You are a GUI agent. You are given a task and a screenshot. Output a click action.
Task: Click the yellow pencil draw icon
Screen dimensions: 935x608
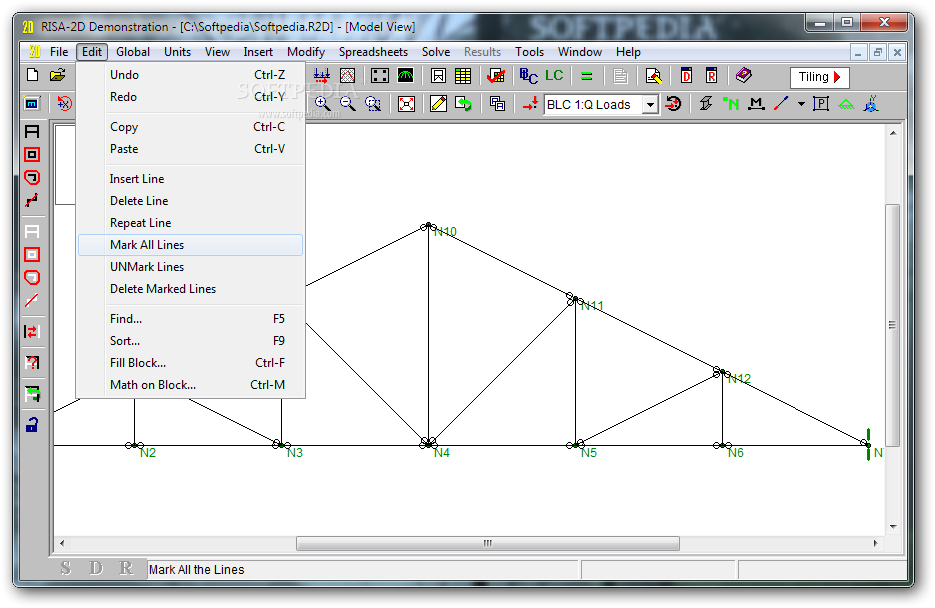tap(438, 104)
